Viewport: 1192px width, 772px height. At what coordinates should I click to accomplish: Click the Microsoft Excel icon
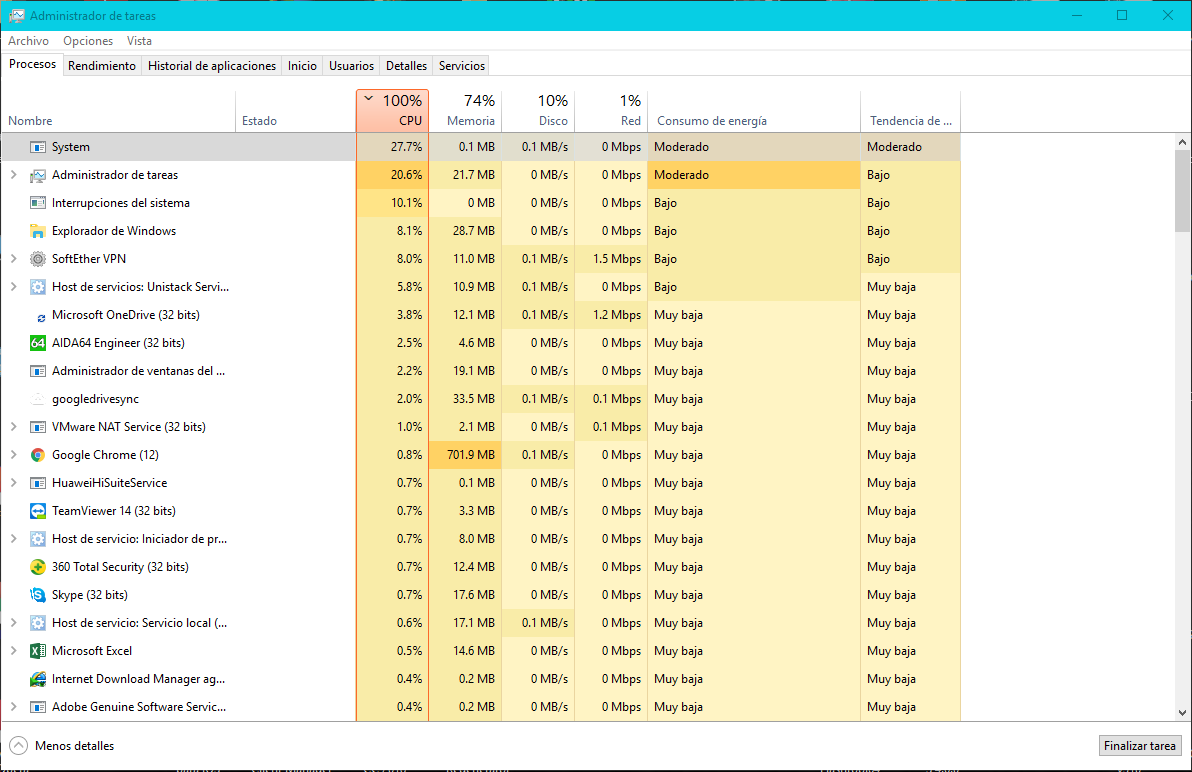(37, 651)
